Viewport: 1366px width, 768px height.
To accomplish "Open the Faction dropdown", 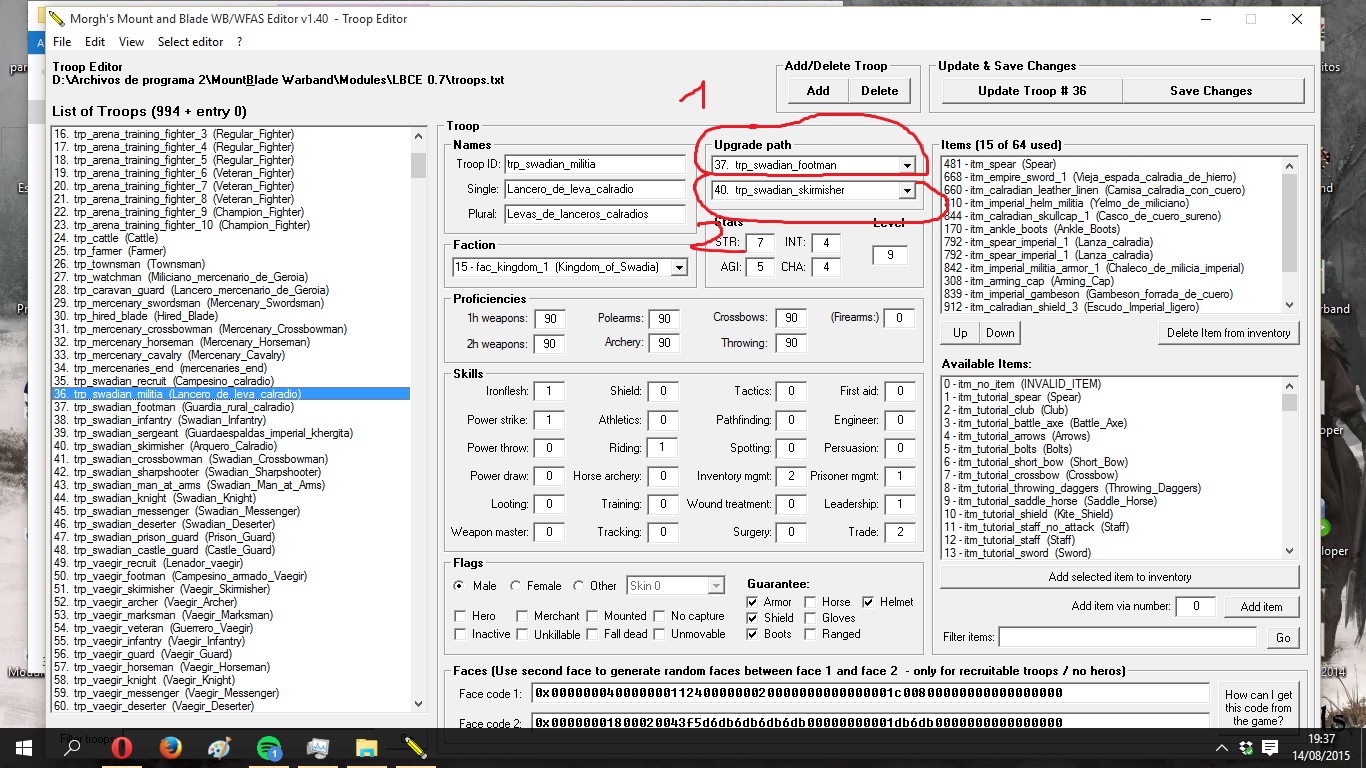I will coord(679,267).
